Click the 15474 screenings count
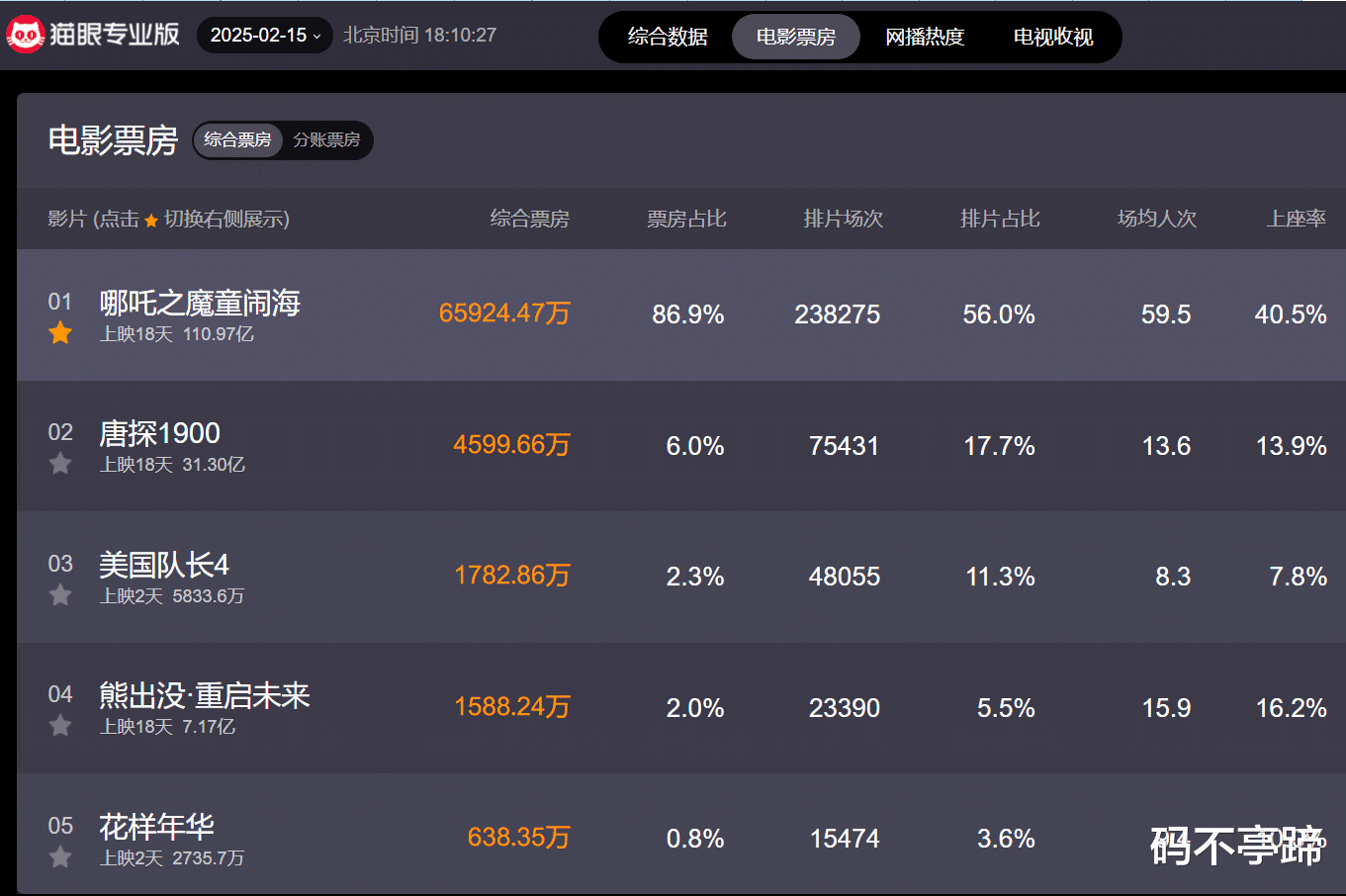The height and width of the screenshot is (896, 1346). click(845, 839)
